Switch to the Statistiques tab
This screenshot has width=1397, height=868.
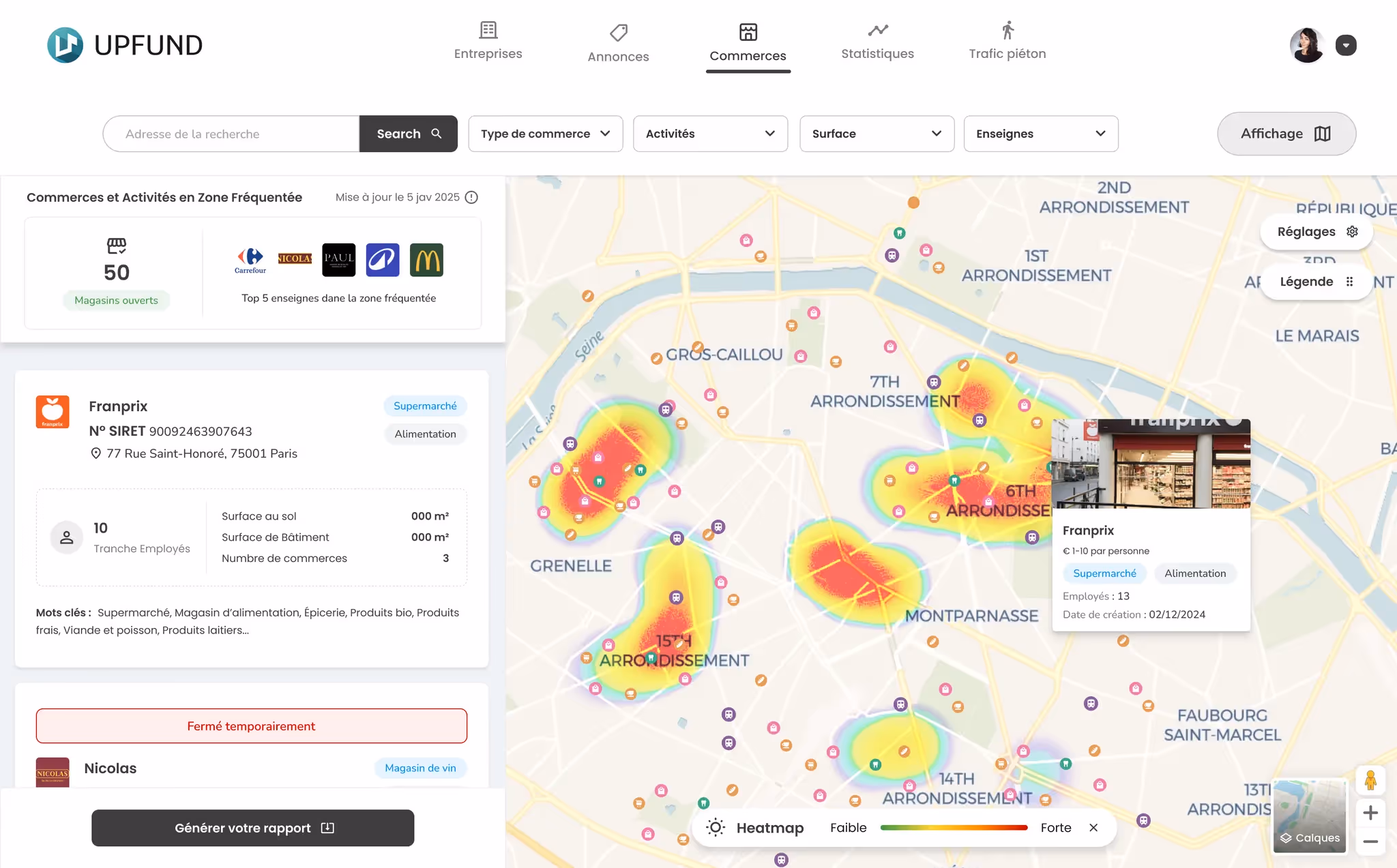(x=877, y=42)
